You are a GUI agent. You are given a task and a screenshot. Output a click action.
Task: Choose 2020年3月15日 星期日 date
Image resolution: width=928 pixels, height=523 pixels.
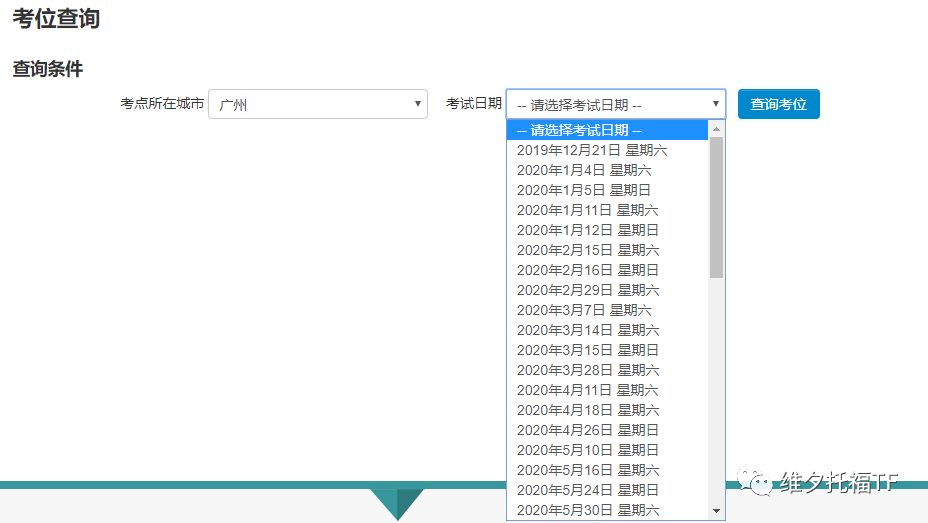607,350
